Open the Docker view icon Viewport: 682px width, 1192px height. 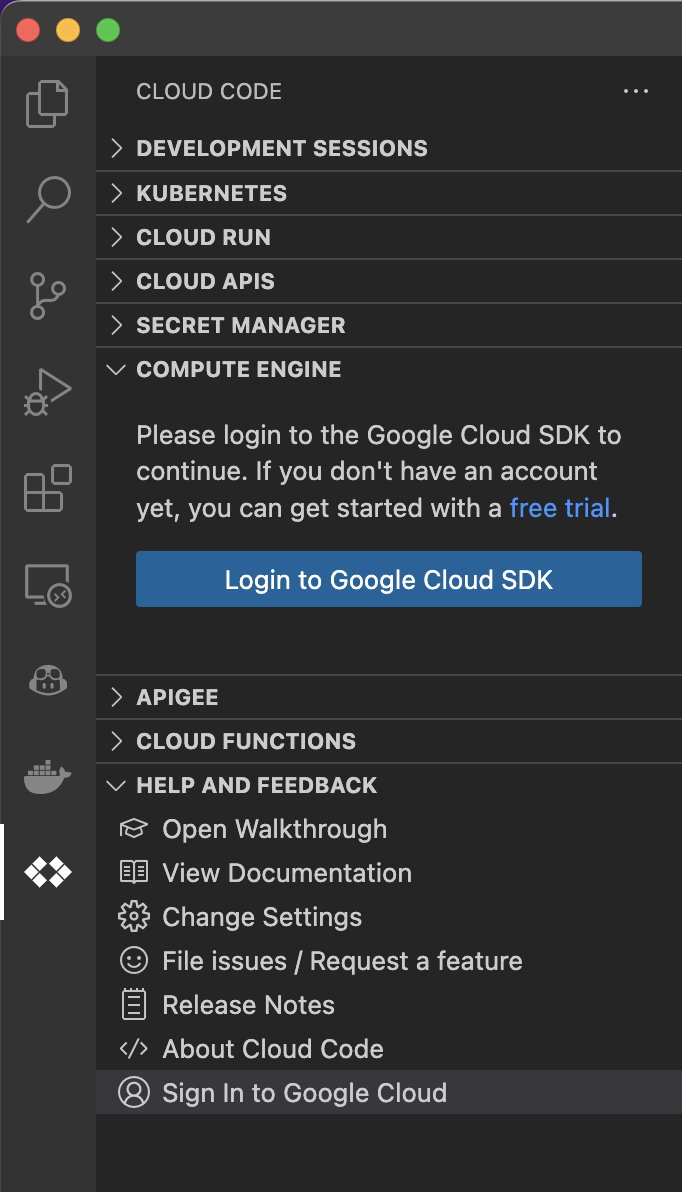click(x=47, y=777)
